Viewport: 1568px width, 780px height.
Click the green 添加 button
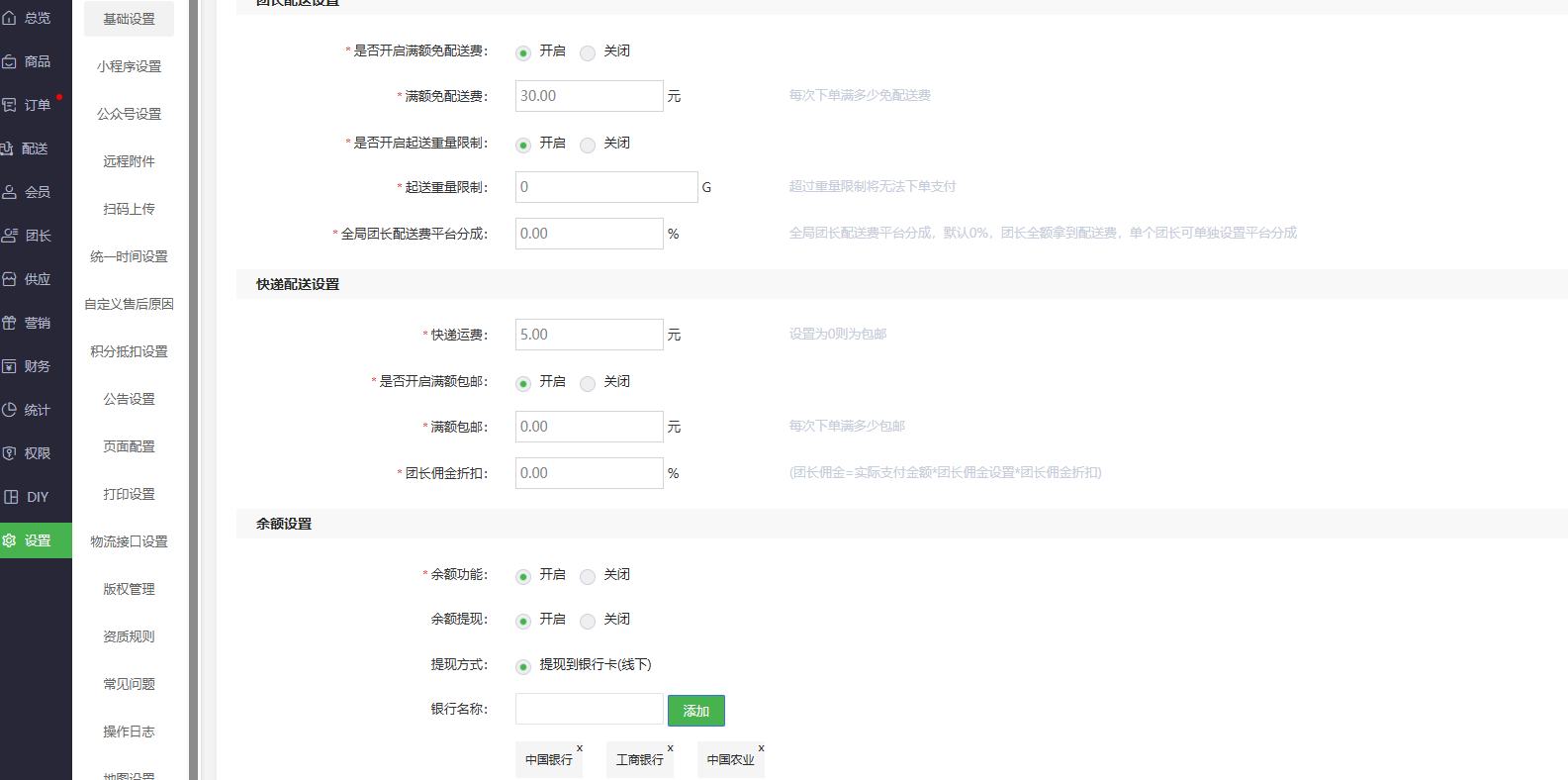coord(695,711)
